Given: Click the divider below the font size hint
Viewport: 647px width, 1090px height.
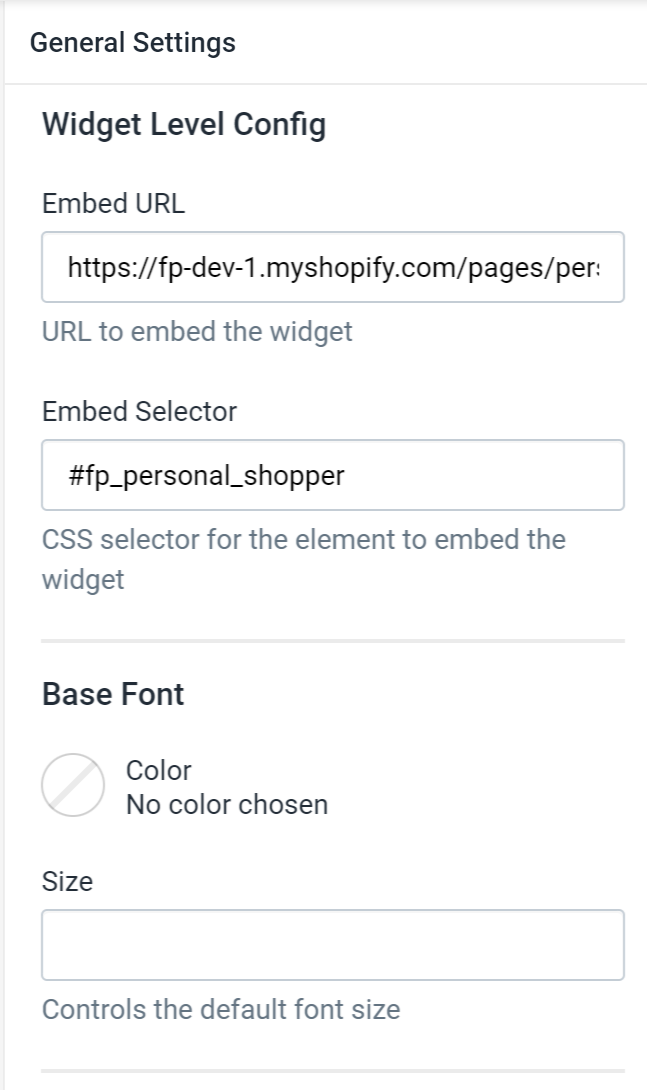Looking at the screenshot, I should (x=333, y=1071).
